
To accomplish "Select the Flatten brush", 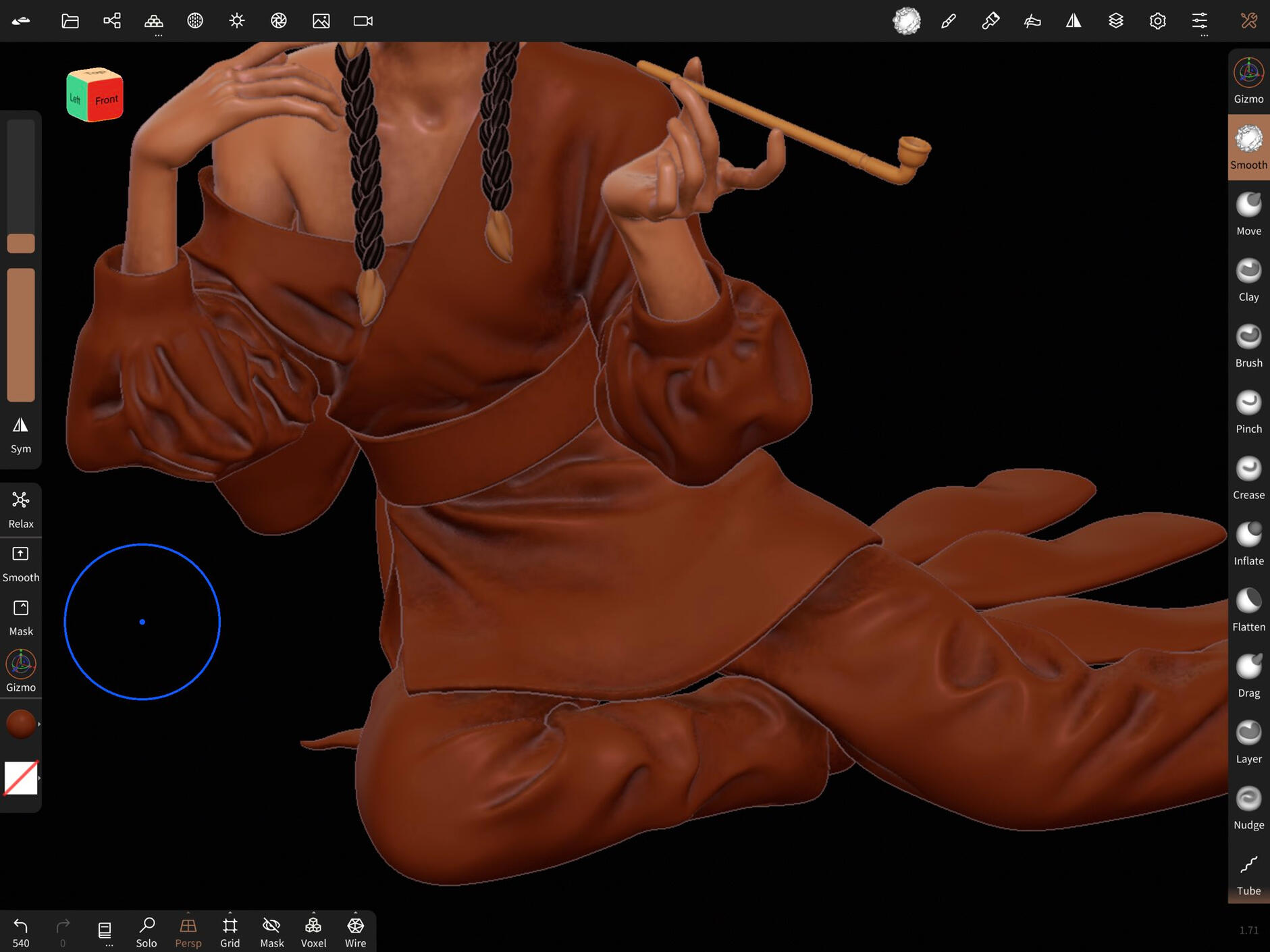I will coord(1248,610).
